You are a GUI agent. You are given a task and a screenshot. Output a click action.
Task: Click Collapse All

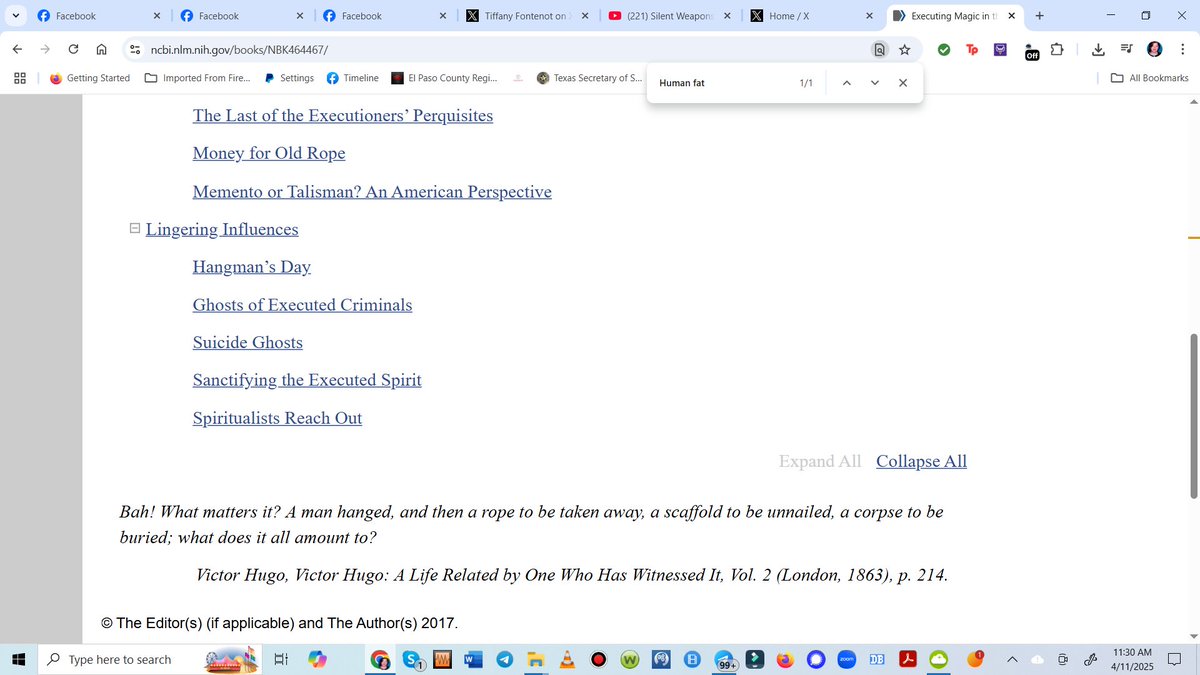[x=921, y=461]
